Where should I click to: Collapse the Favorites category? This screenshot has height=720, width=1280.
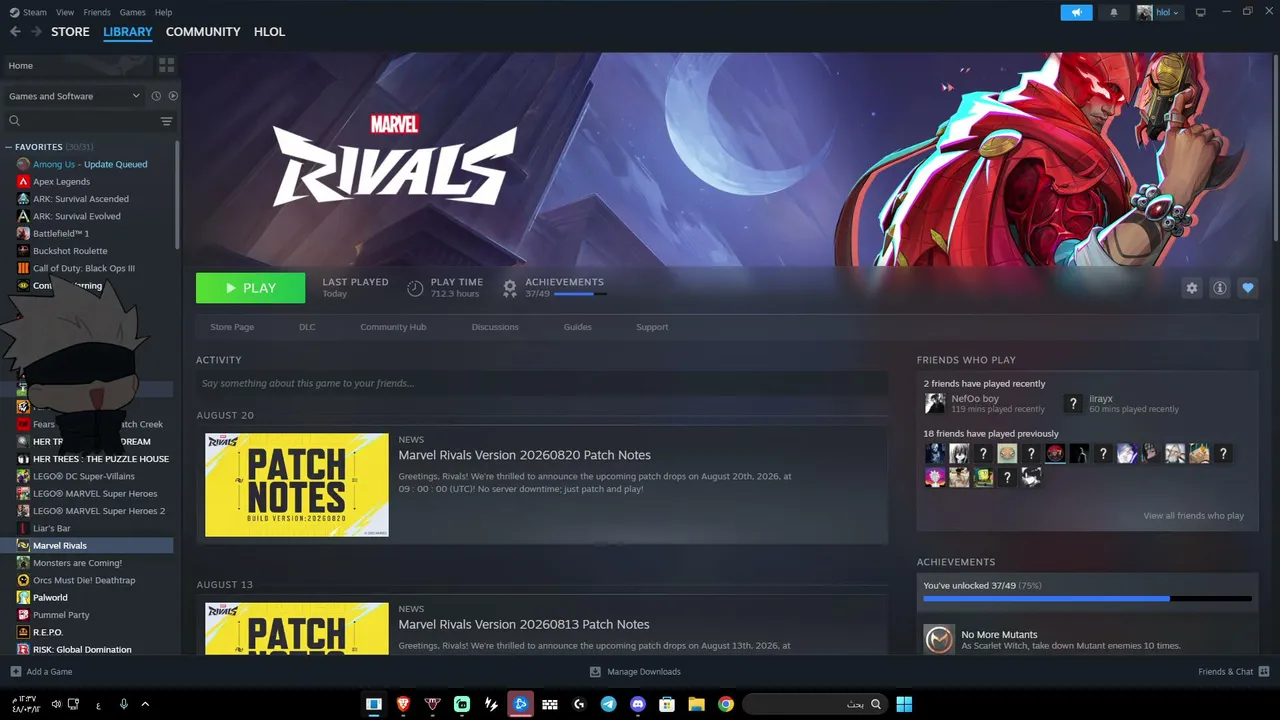(10, 147)
